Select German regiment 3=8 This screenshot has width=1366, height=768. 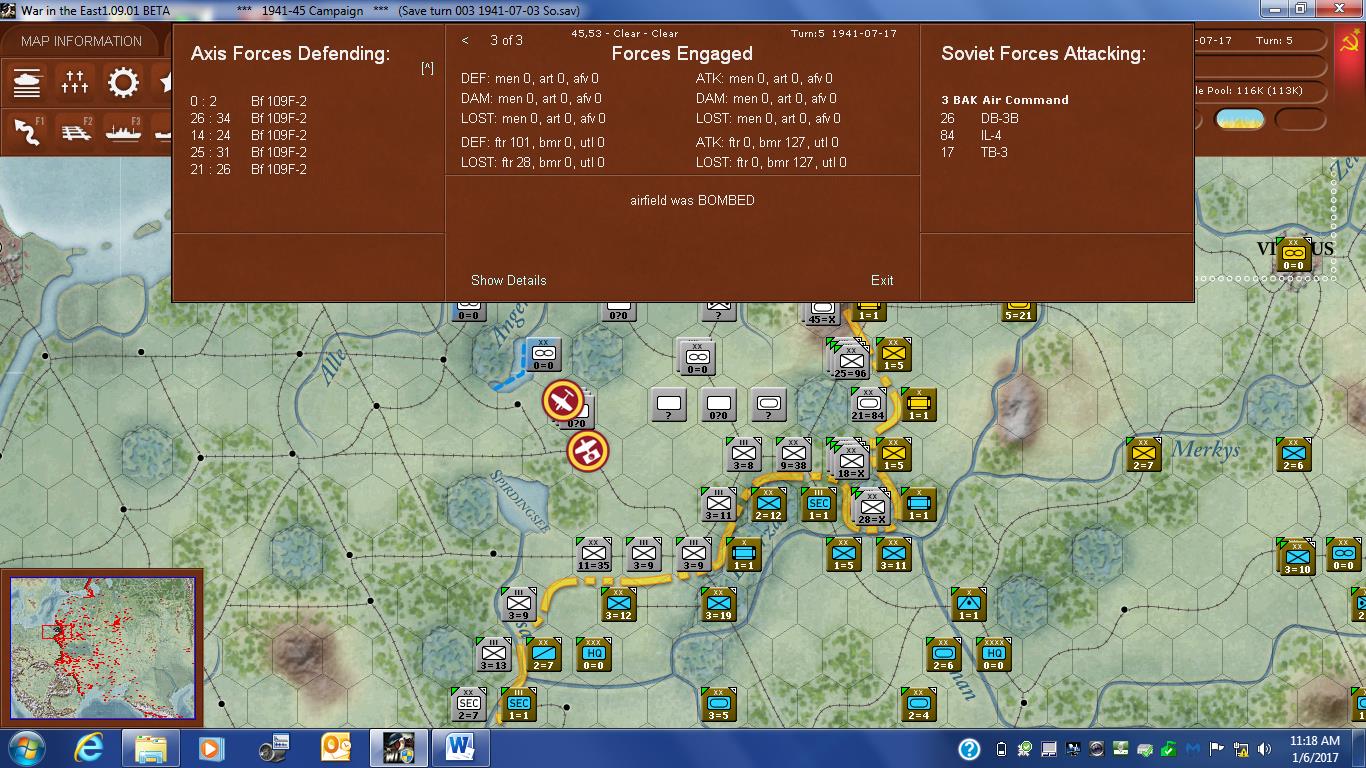(743, 455)
